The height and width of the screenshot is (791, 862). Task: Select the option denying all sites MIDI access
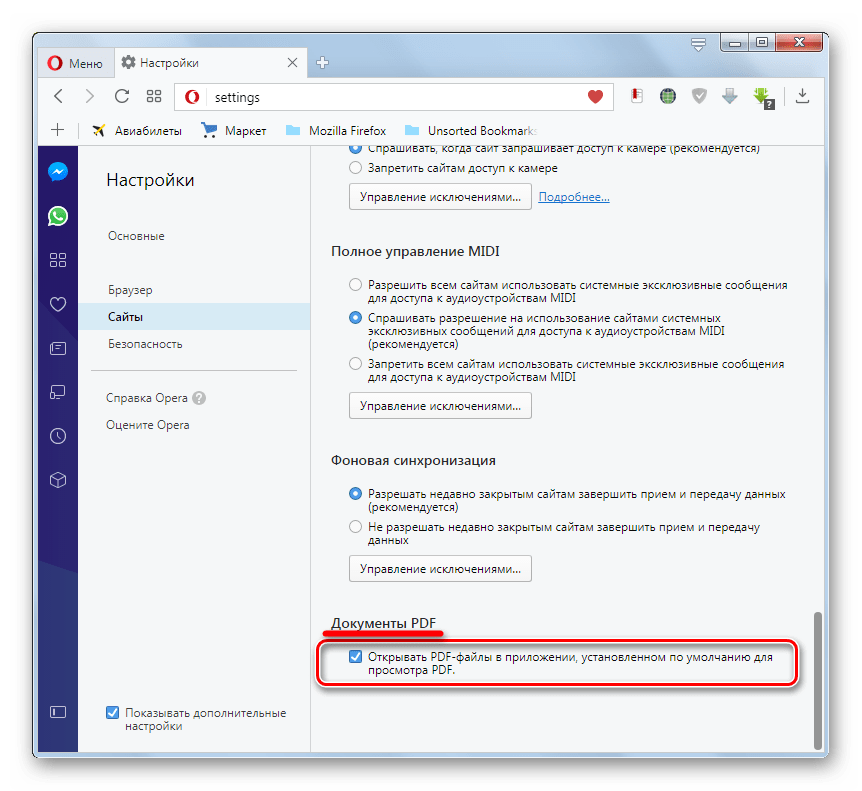[355, 364]
